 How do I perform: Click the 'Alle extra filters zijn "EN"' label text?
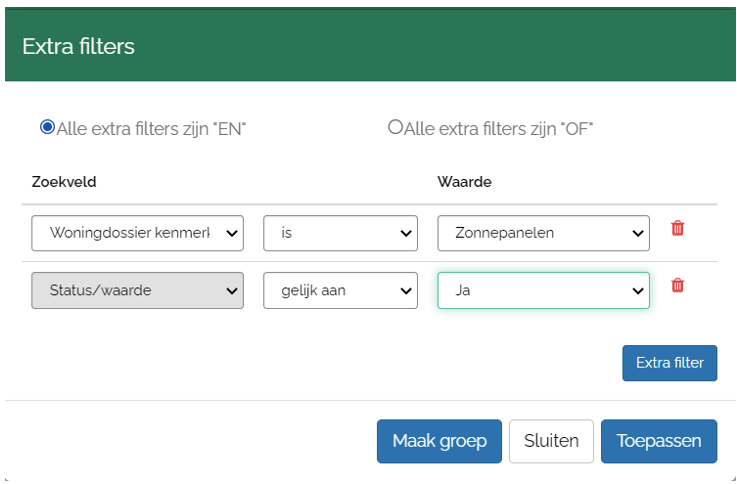(151, 128)
